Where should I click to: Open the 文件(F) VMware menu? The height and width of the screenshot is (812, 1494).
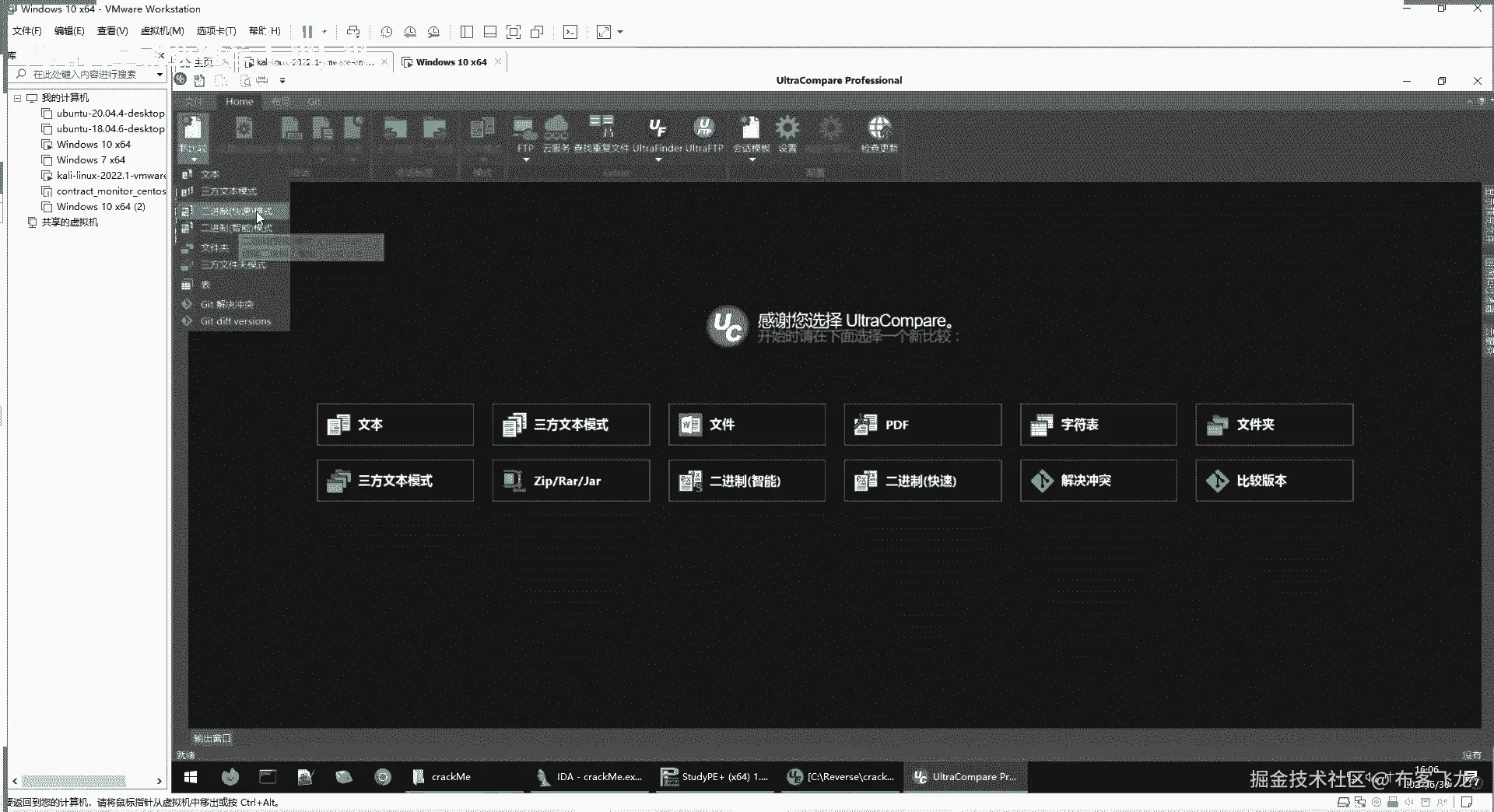26,31
